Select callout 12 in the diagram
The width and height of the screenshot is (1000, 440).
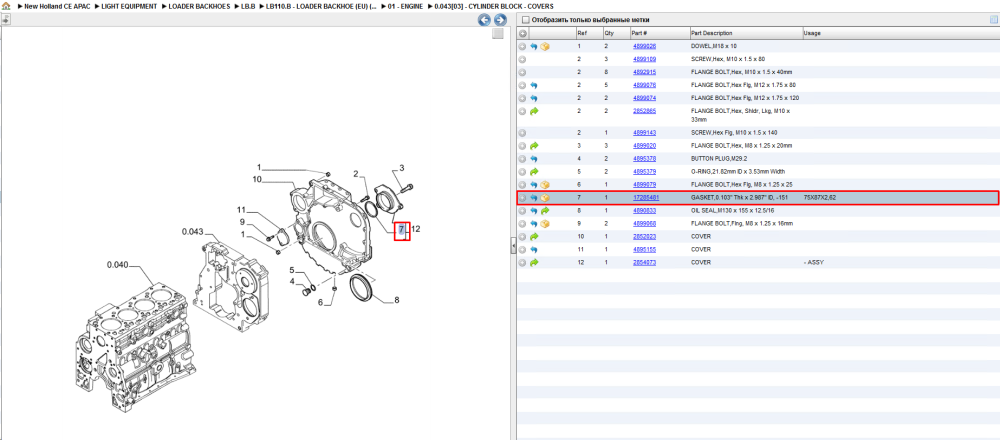click(416, 229)
